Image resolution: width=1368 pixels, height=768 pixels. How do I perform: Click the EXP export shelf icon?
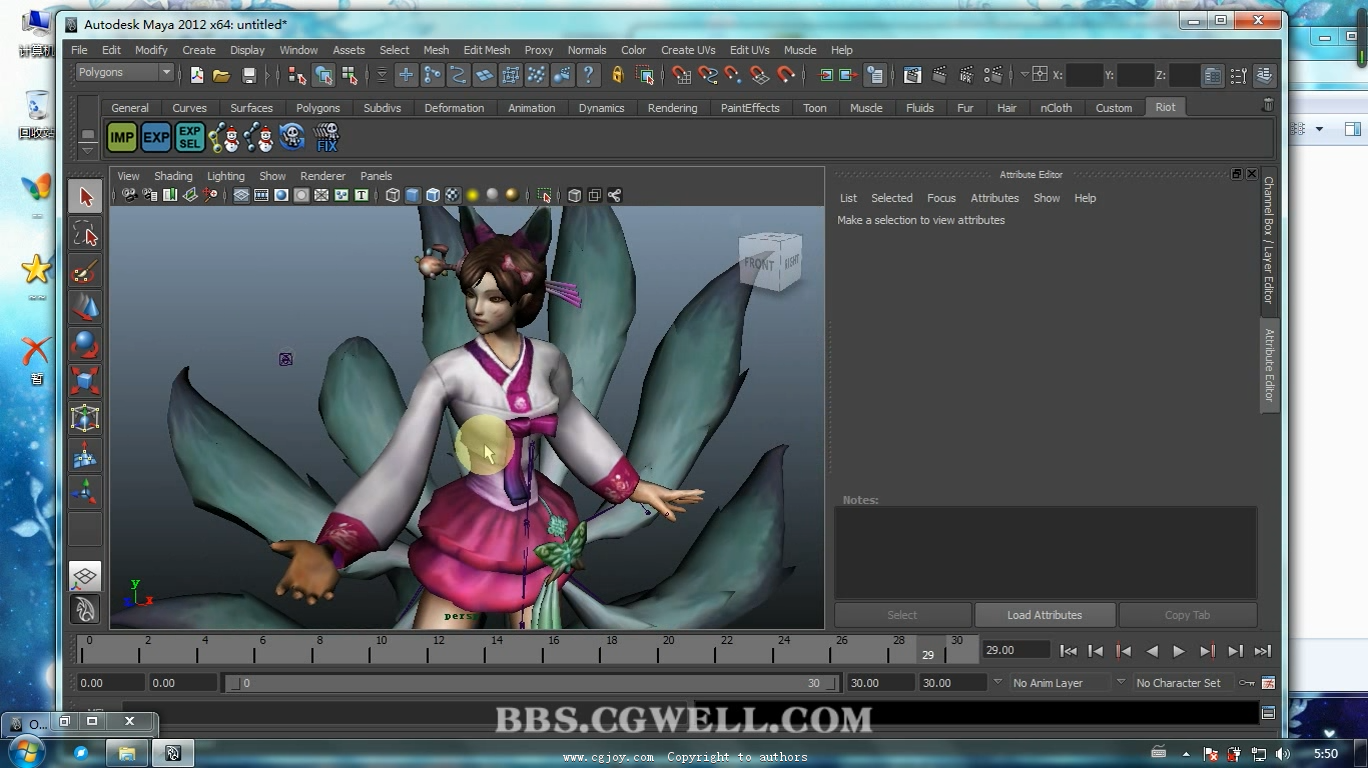click(x=156, y=137)
